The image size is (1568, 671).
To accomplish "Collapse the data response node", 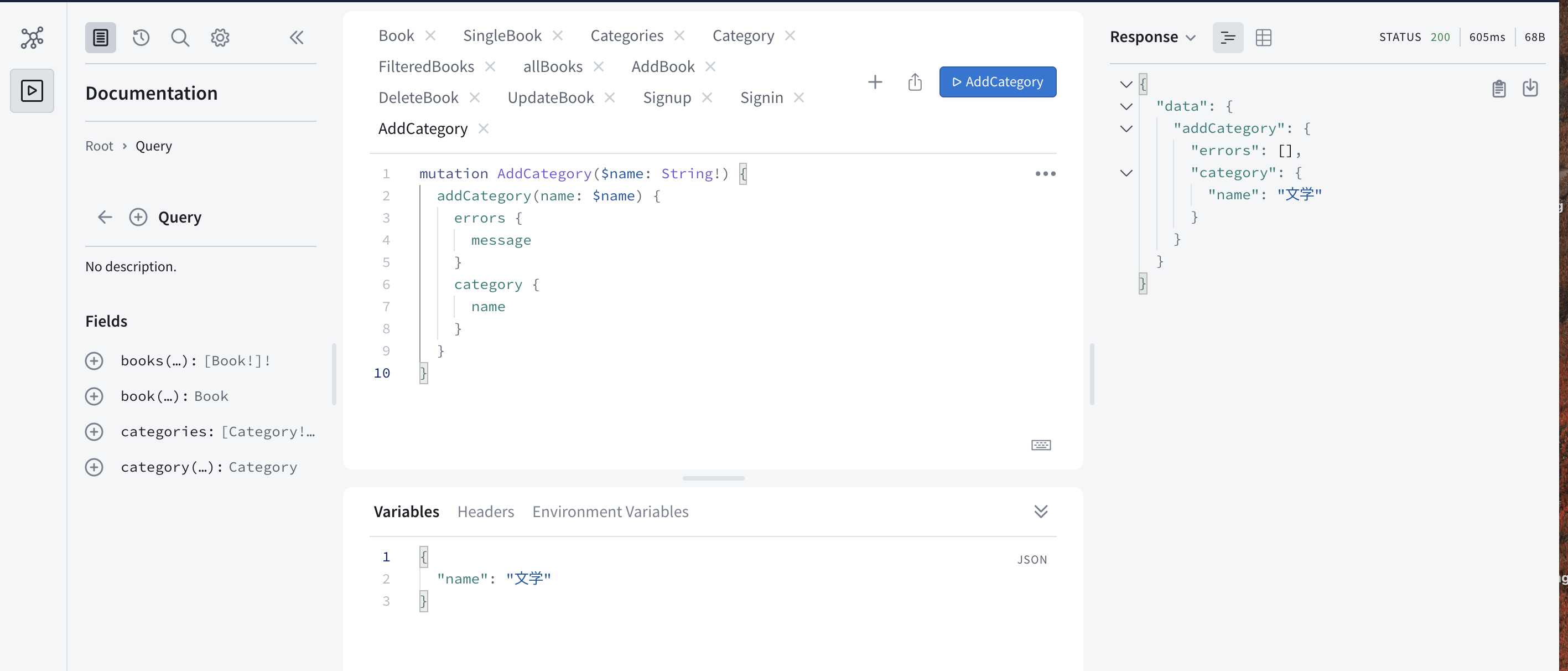I will pos(1126,106).
